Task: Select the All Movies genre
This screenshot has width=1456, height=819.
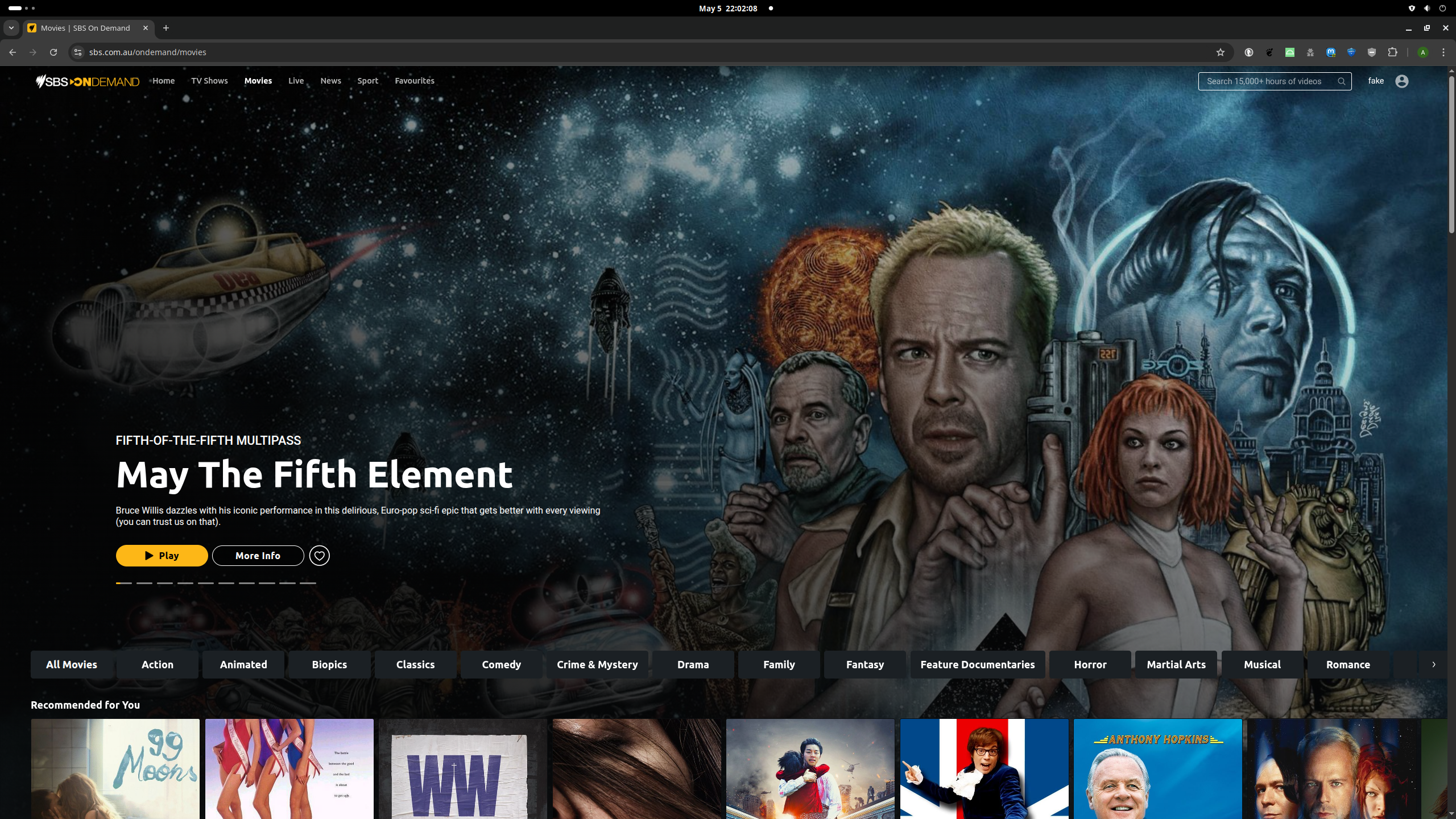Action: pyautogui.click(x=72, y=664)
